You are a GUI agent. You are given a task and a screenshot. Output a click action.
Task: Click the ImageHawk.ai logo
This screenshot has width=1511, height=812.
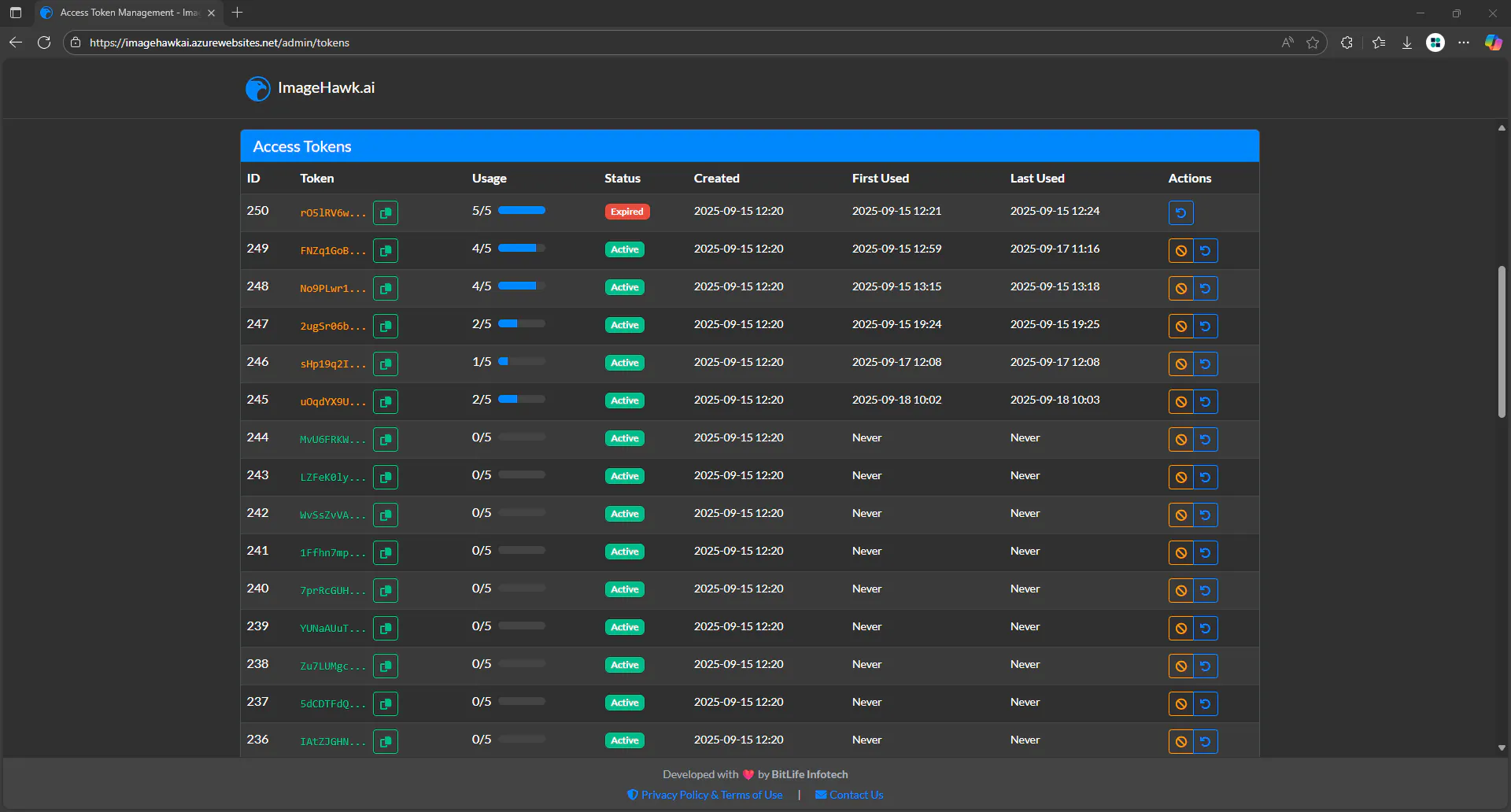[310, 88]
